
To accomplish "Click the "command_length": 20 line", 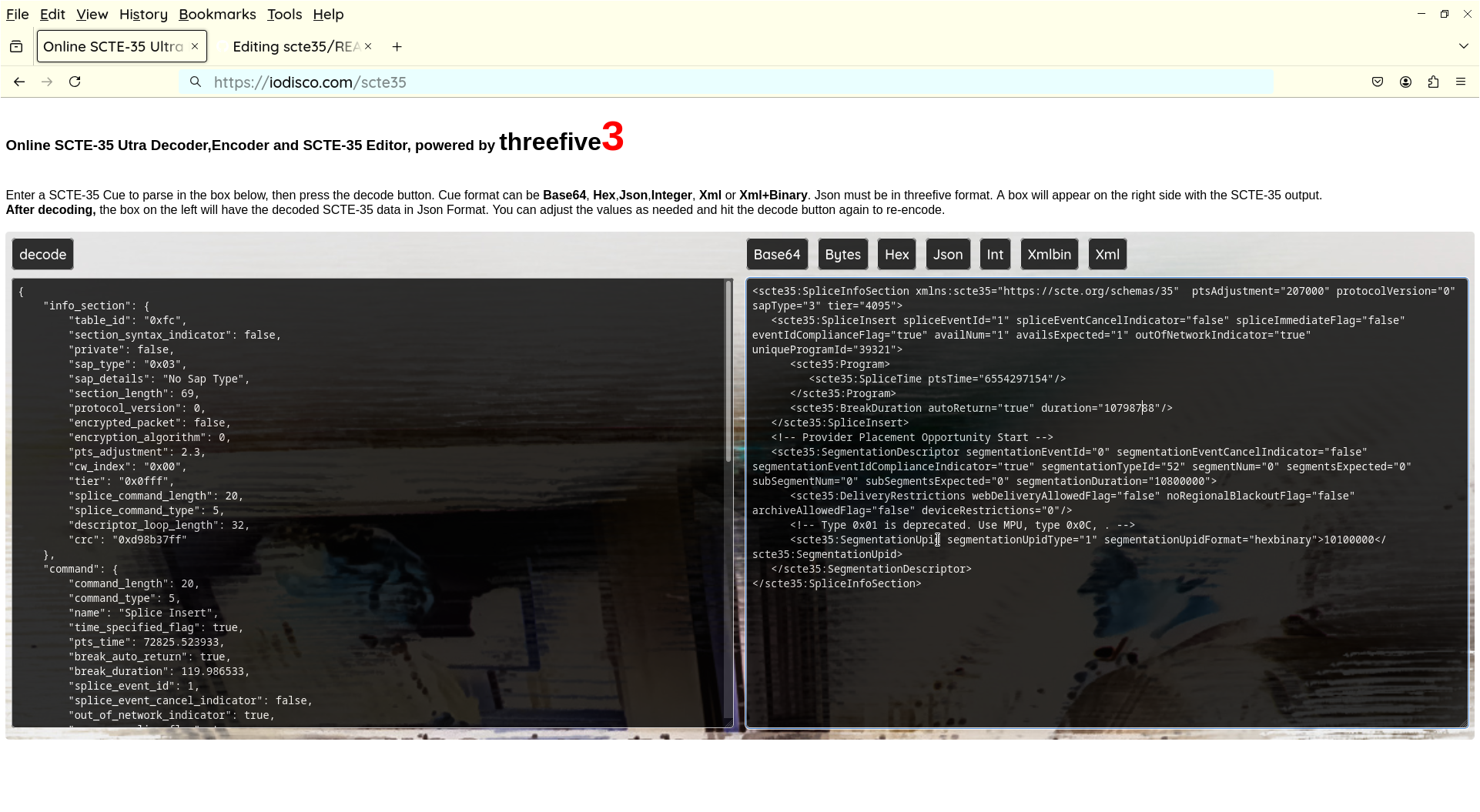I will point(134,584).
